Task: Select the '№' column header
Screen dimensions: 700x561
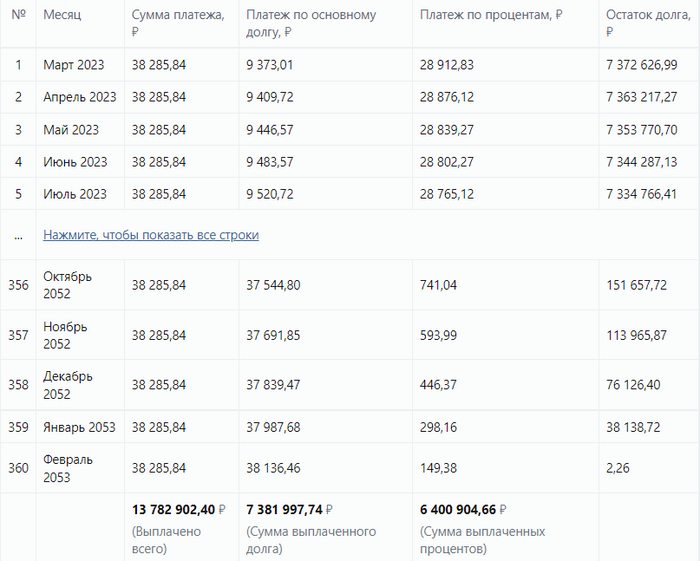Action: click(18, 16)
